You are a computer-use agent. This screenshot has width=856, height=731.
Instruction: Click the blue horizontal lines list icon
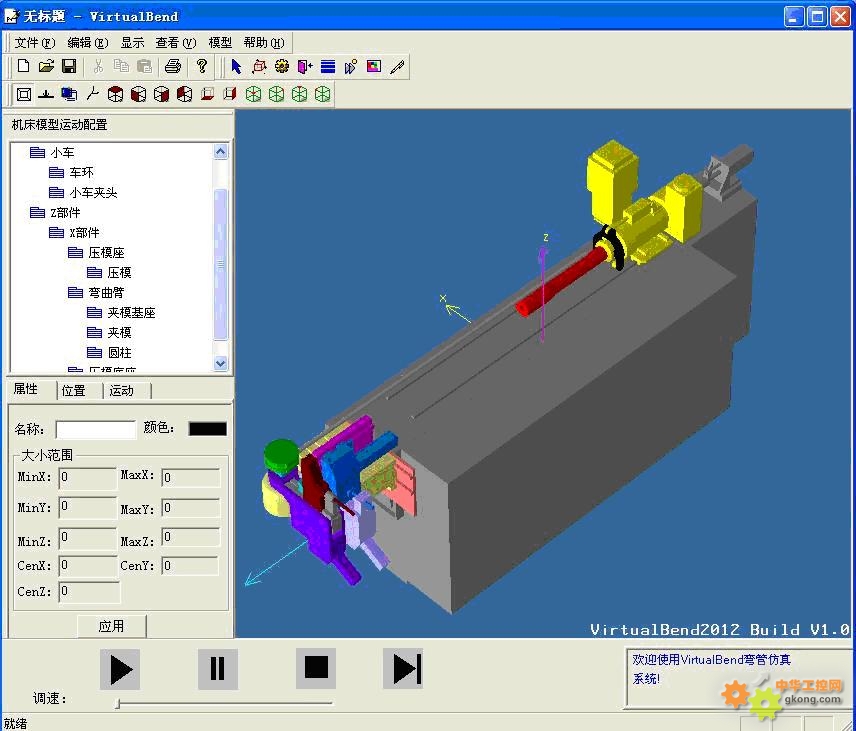(328, 67)
